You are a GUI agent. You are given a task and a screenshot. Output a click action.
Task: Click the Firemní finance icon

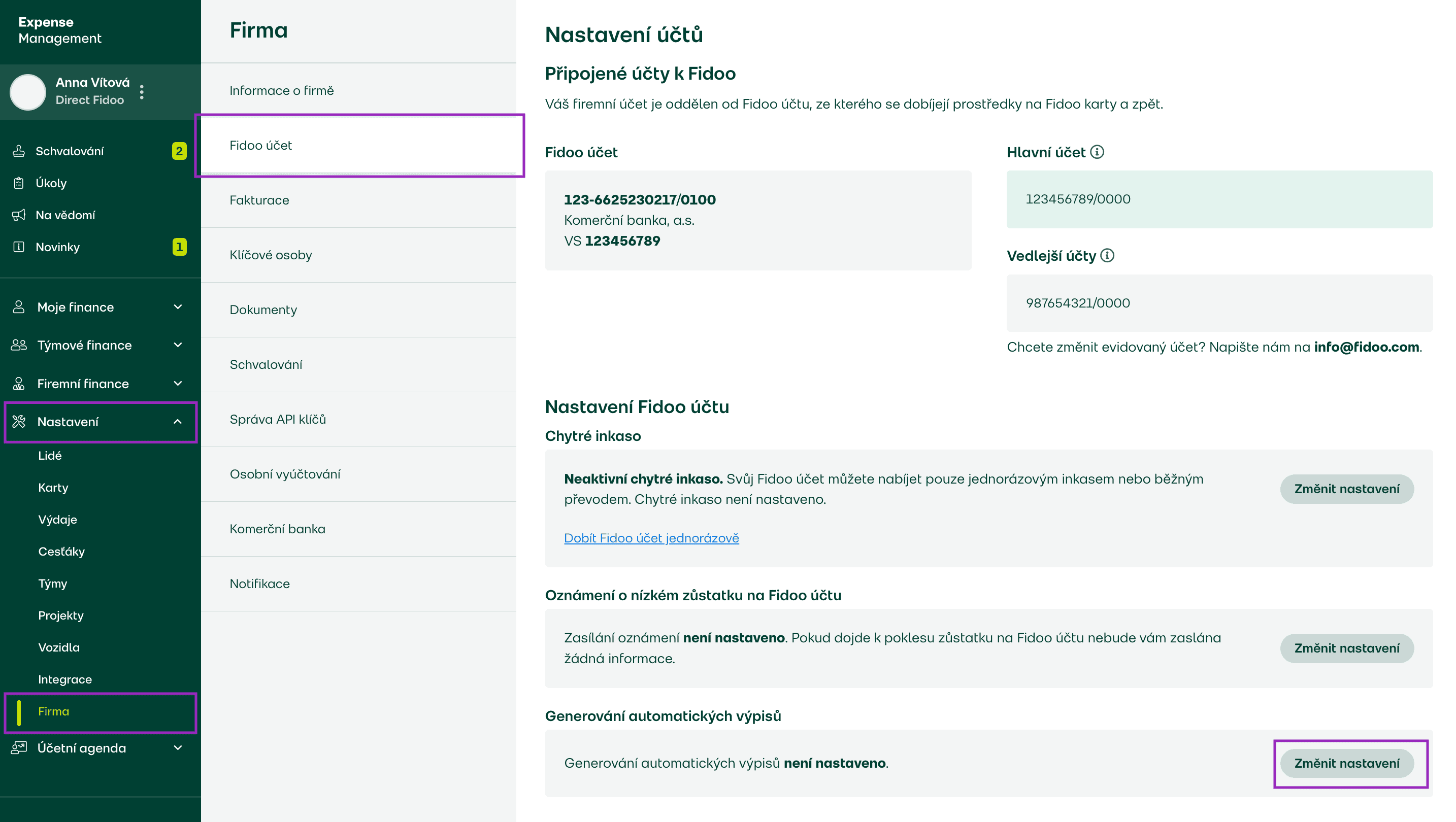click(19, 384)
